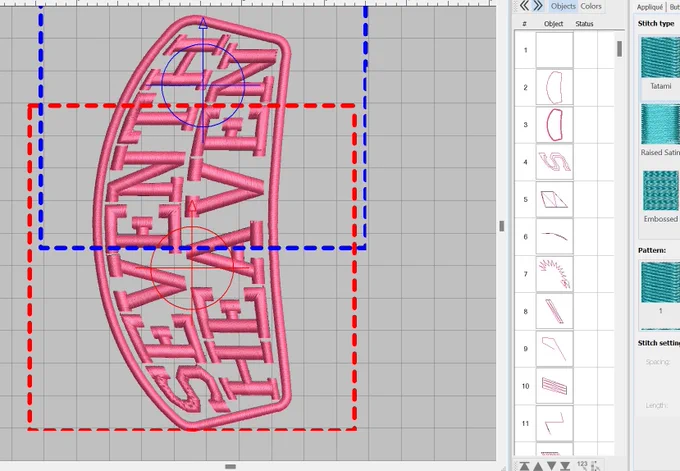The image size is (680, 471).
Task: Click the Status column header
Action: (584, 23)
